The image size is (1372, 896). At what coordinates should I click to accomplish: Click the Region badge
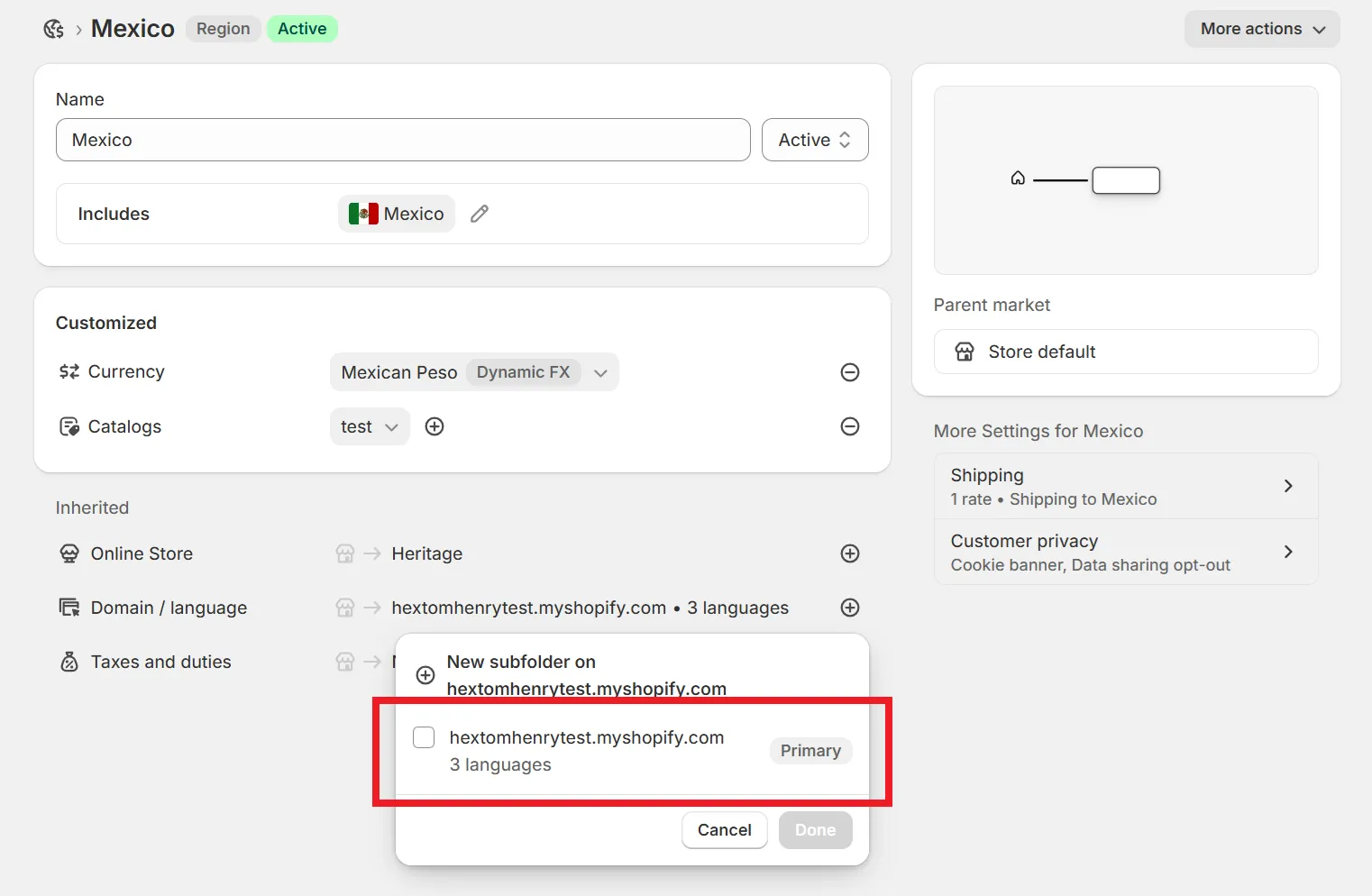tap(224, 29)
